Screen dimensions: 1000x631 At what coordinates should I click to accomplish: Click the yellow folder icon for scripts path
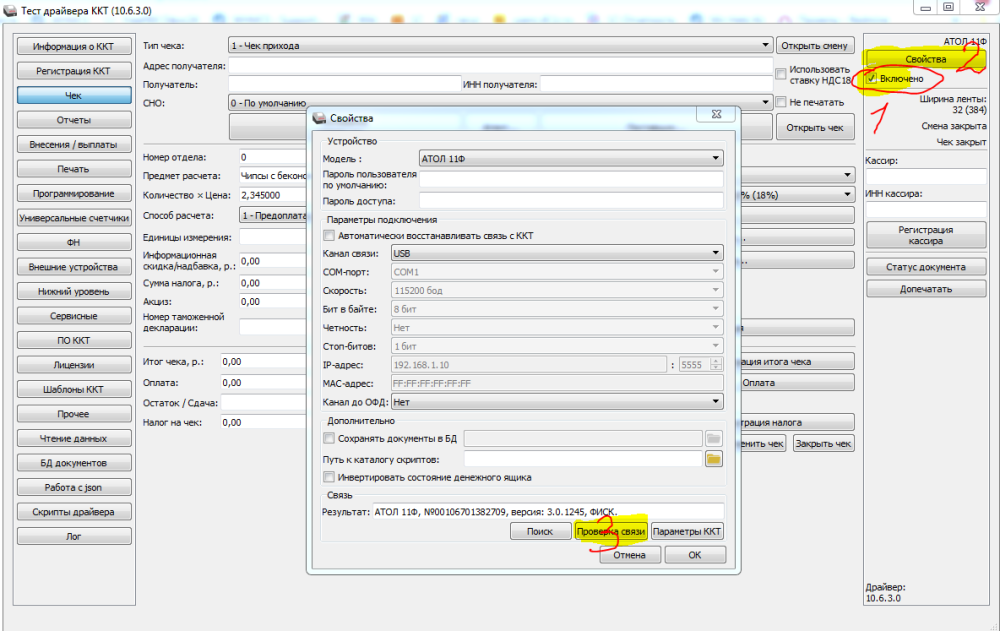click(714, 459)
